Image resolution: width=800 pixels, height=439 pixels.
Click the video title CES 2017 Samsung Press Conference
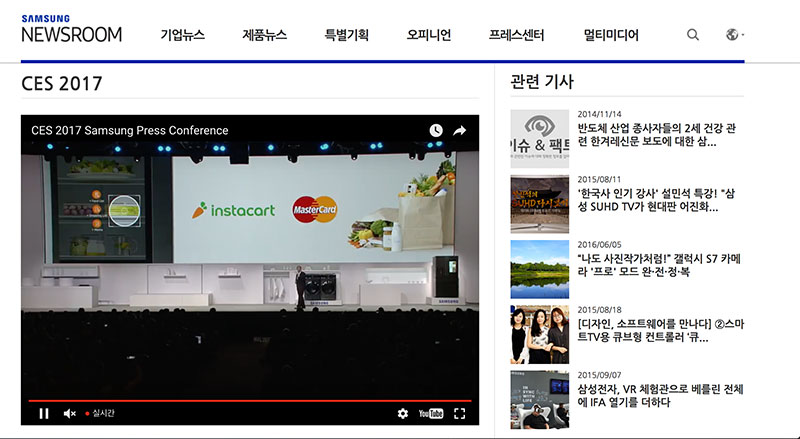pos(130,131)
